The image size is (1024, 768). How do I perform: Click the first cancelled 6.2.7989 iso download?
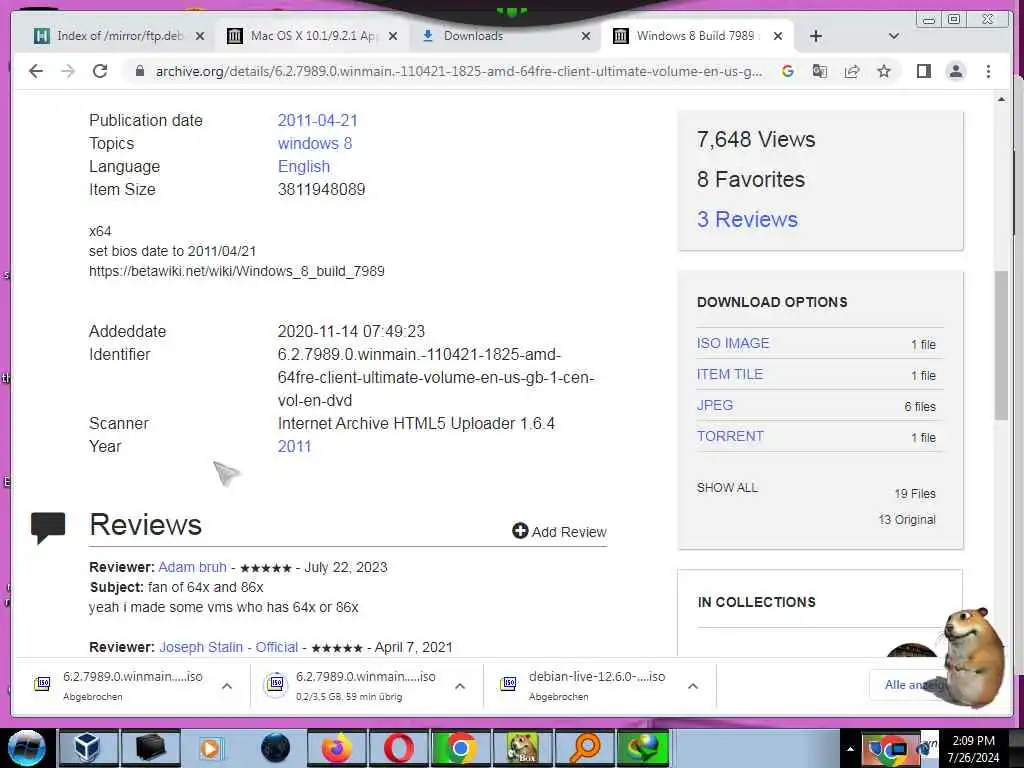pos(121,685)
